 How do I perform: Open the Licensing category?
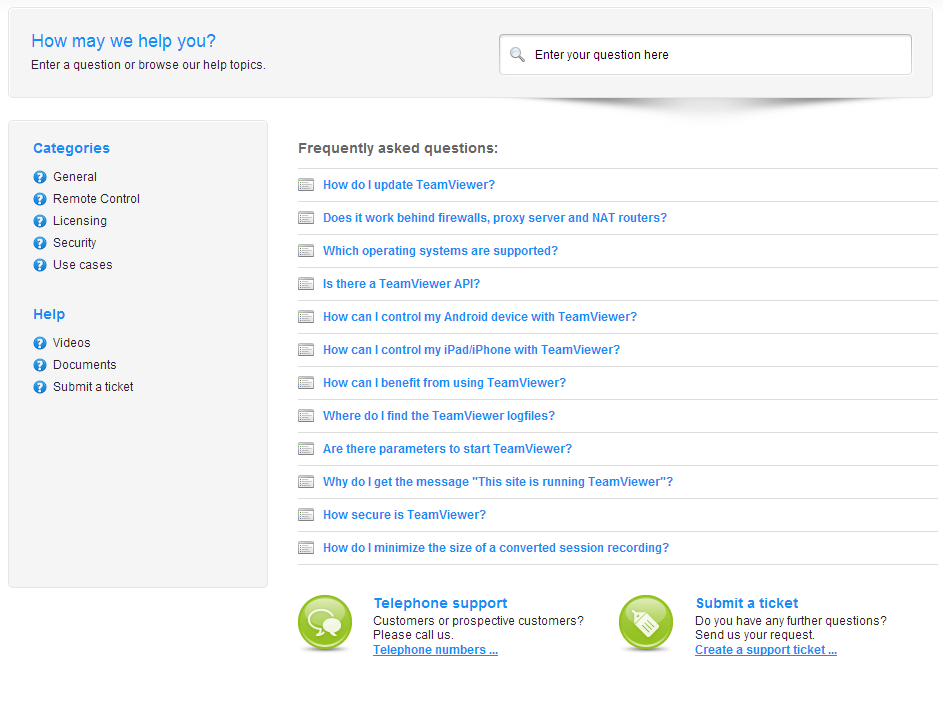click(80, 221)
